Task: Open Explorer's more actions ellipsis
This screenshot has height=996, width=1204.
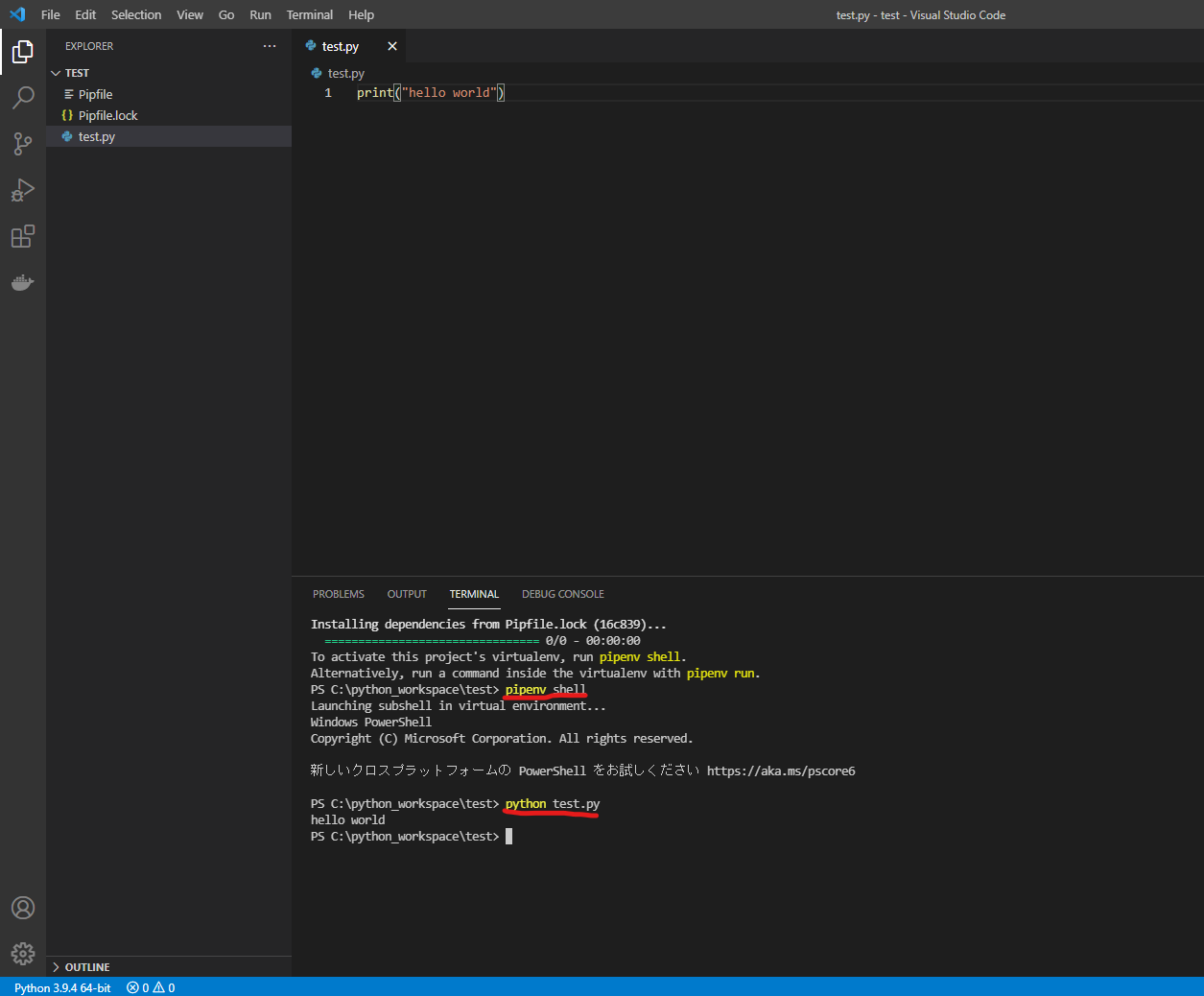Action: [270, 46]
